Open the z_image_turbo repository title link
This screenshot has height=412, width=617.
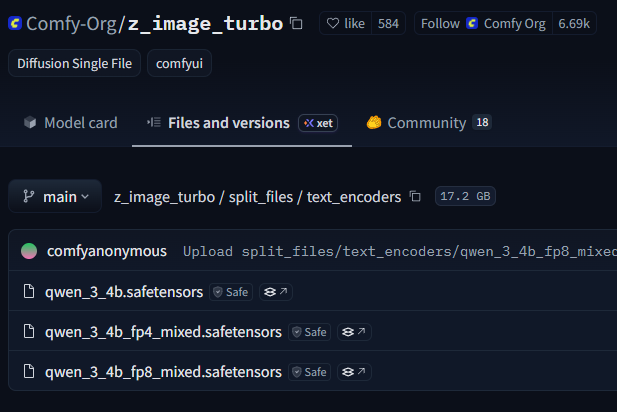[205, 24]
